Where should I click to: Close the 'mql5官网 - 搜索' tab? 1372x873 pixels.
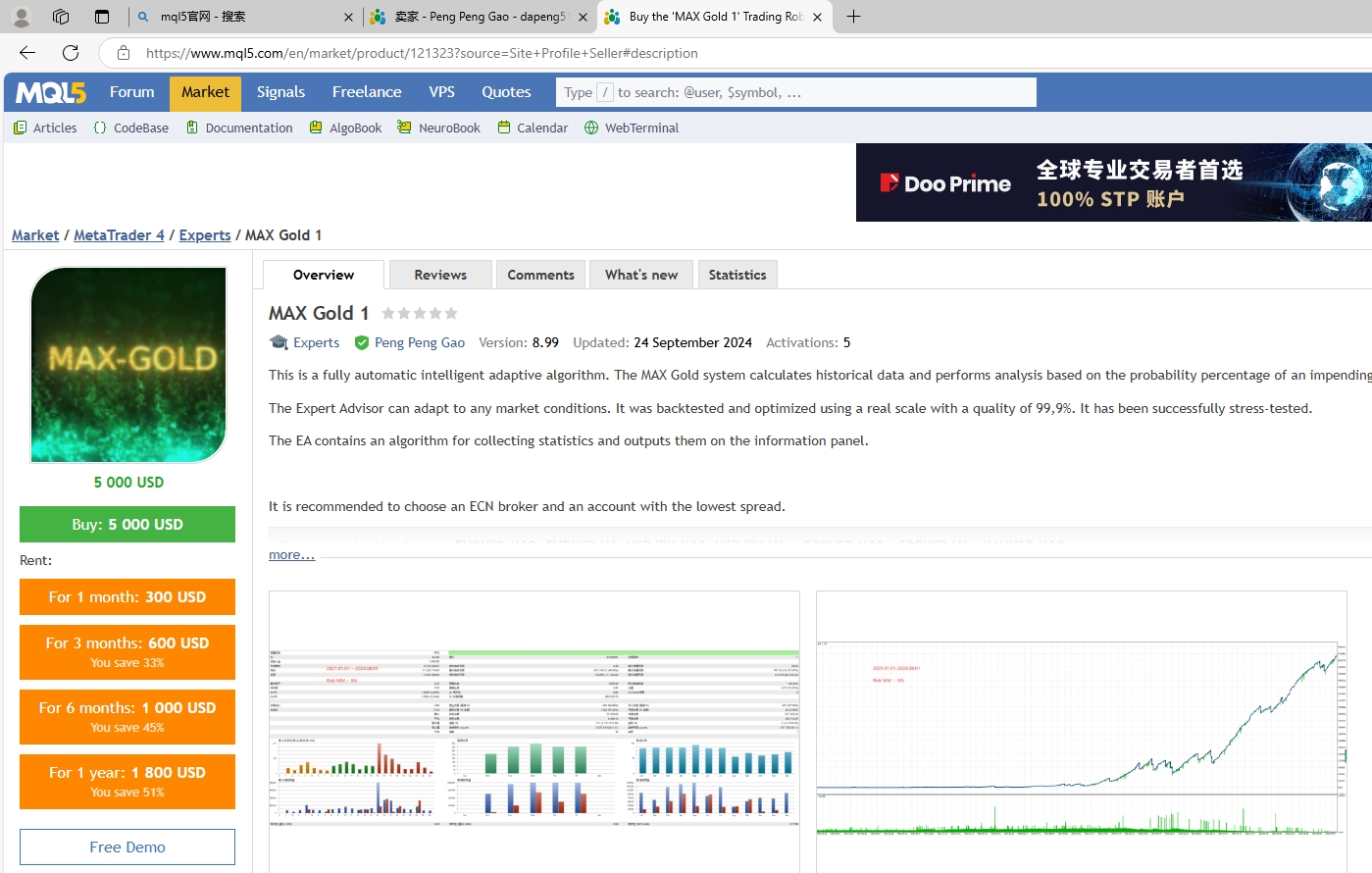click(x=348, y=17)
